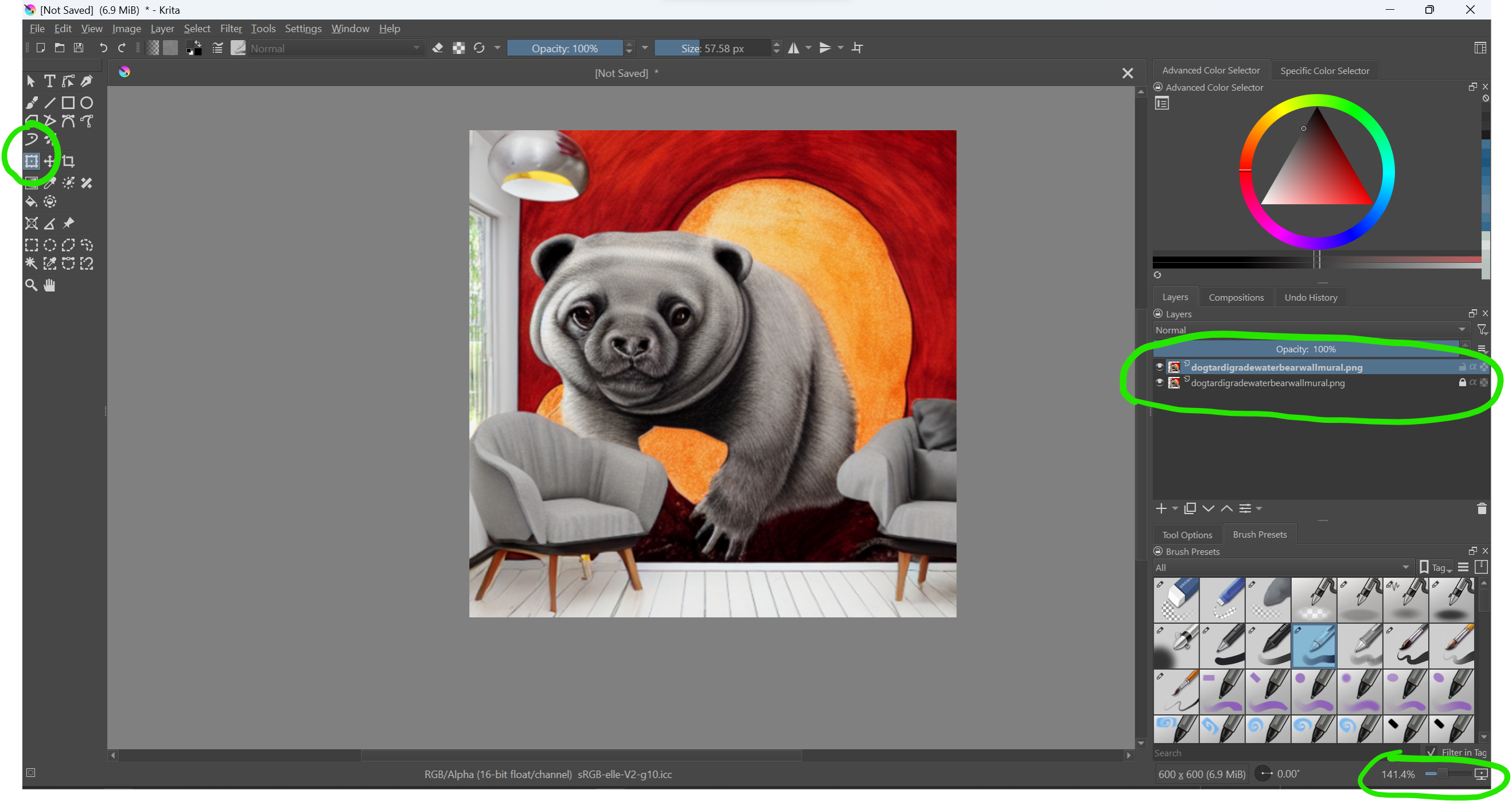Click the Tool Options tab button
The width and height of the screenshot is (1512, 801).
coord(1186,535)
